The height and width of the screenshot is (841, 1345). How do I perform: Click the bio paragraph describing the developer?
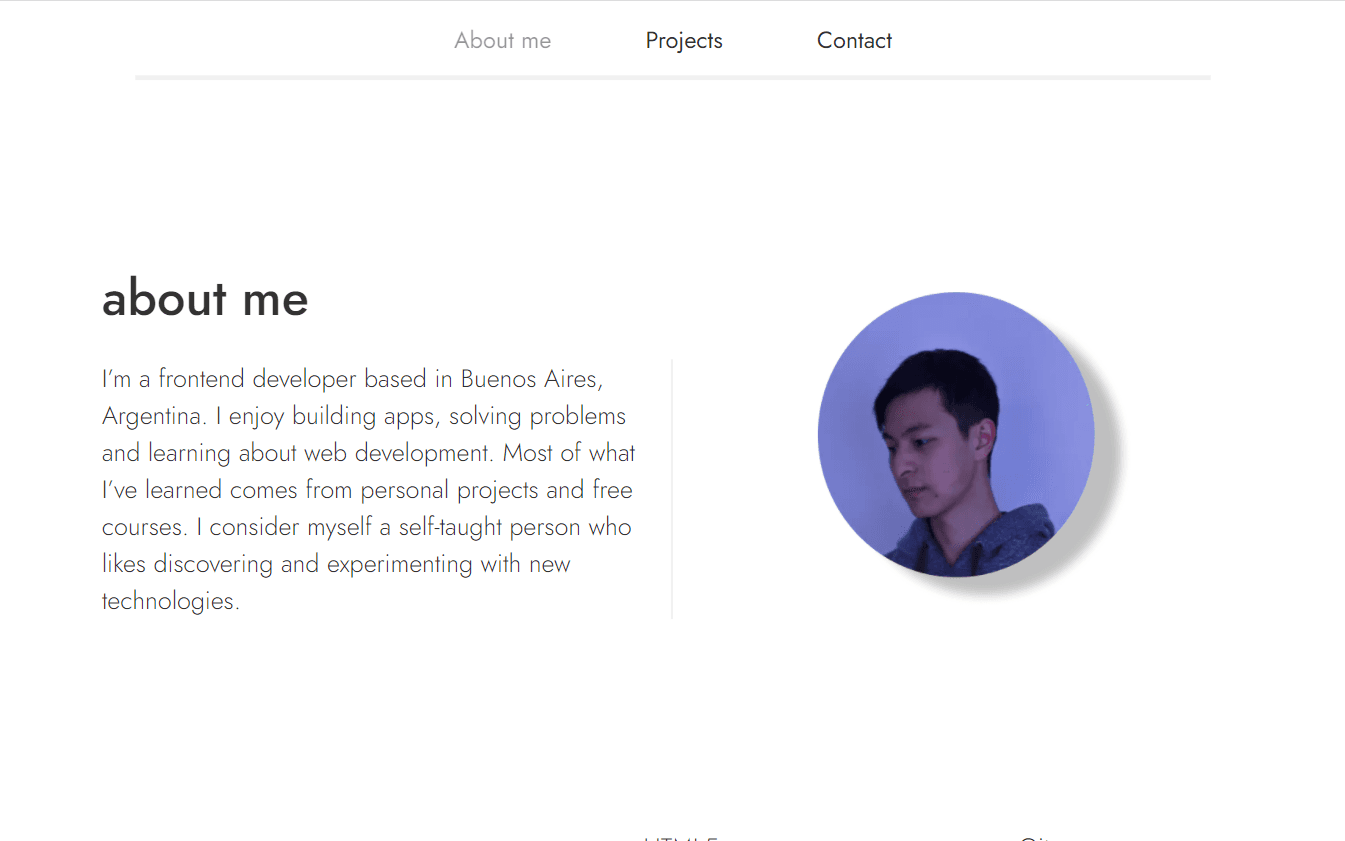(x=368, y=489)
